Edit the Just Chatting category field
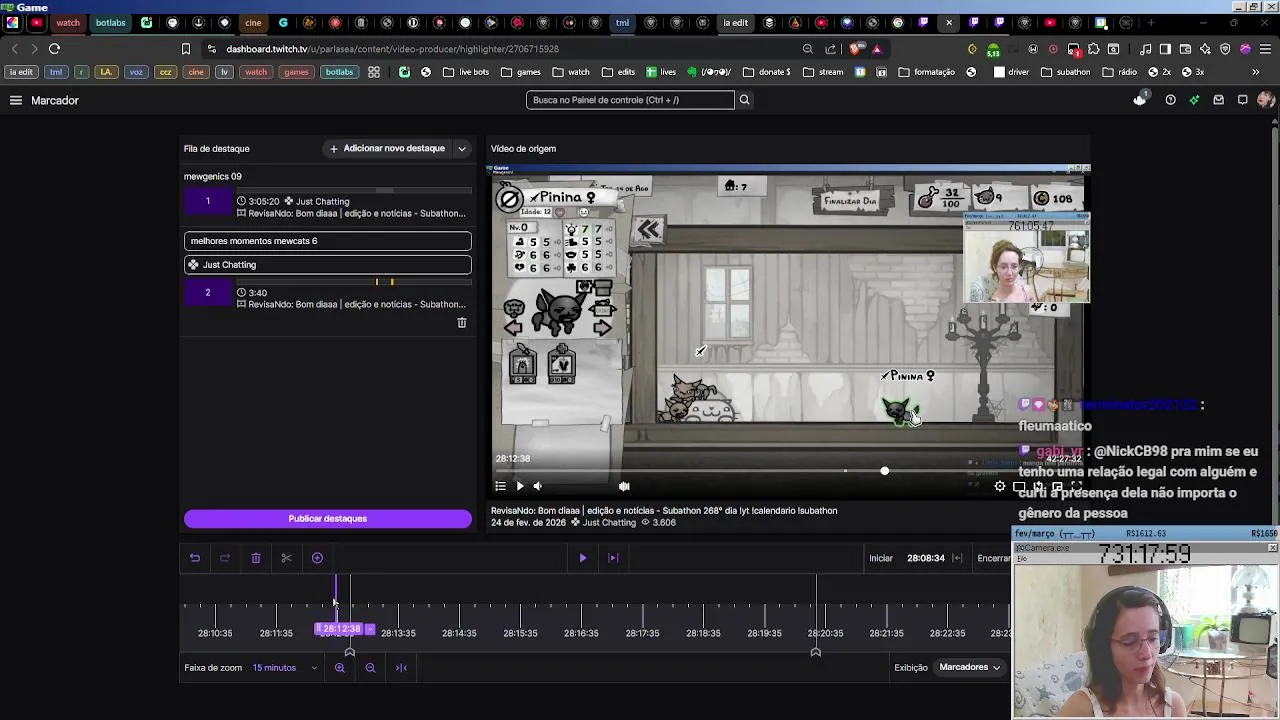 click(x=328, y=265)
